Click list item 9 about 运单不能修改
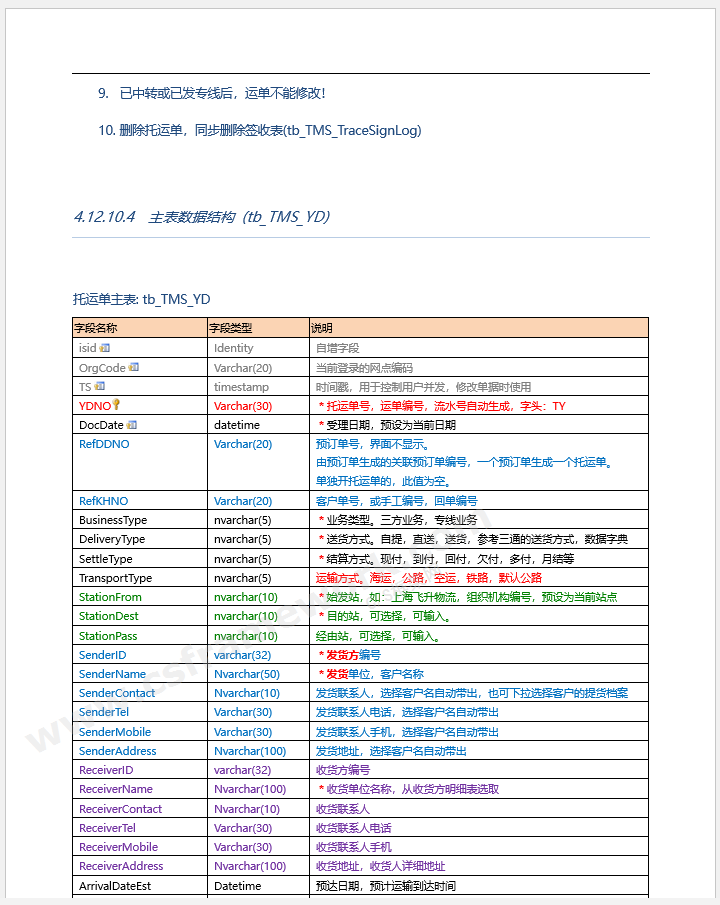Screen dimensions: 720x905 (x=212, y=93)
